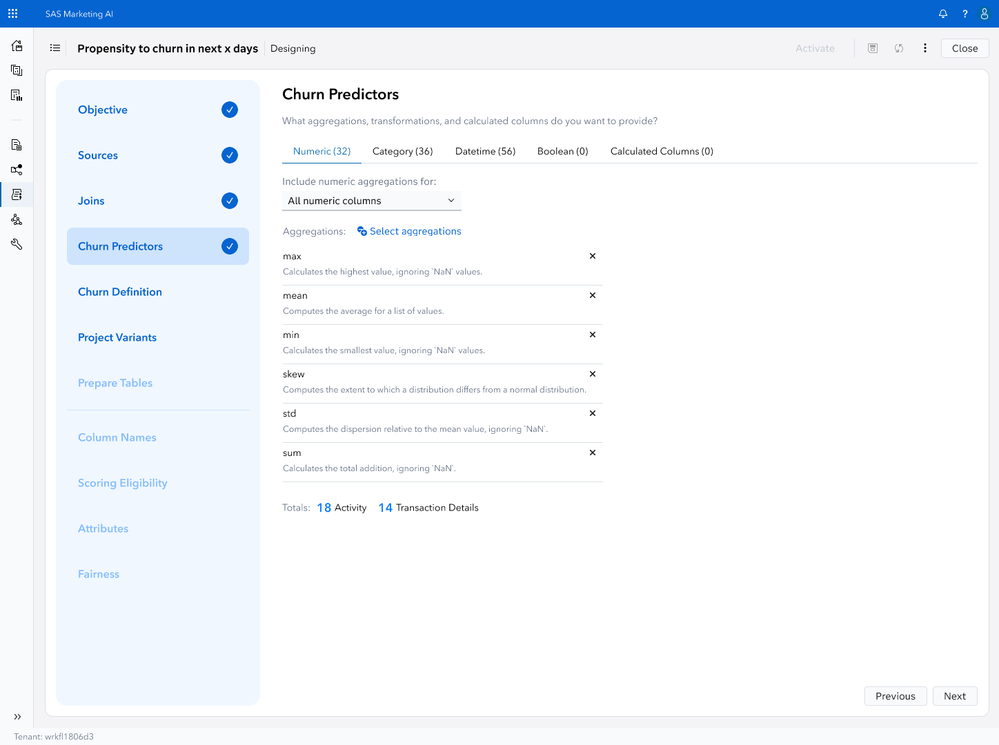Remove the skew aggregation
This screenshot has width=999, height=745.
(592, 374)
